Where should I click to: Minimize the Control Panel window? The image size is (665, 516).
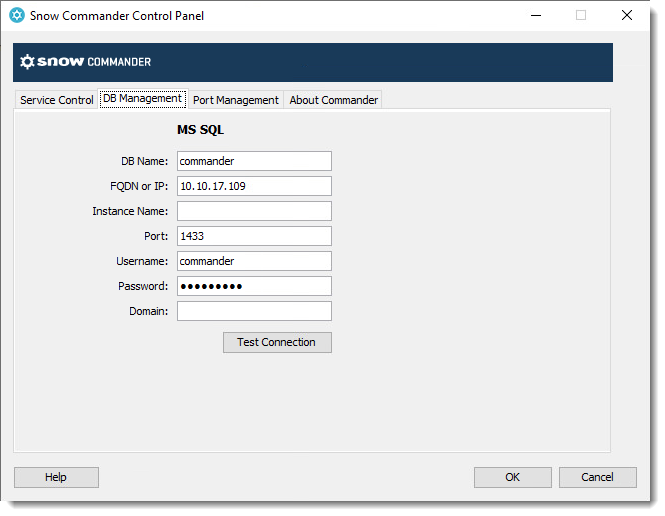click(536, 16)
